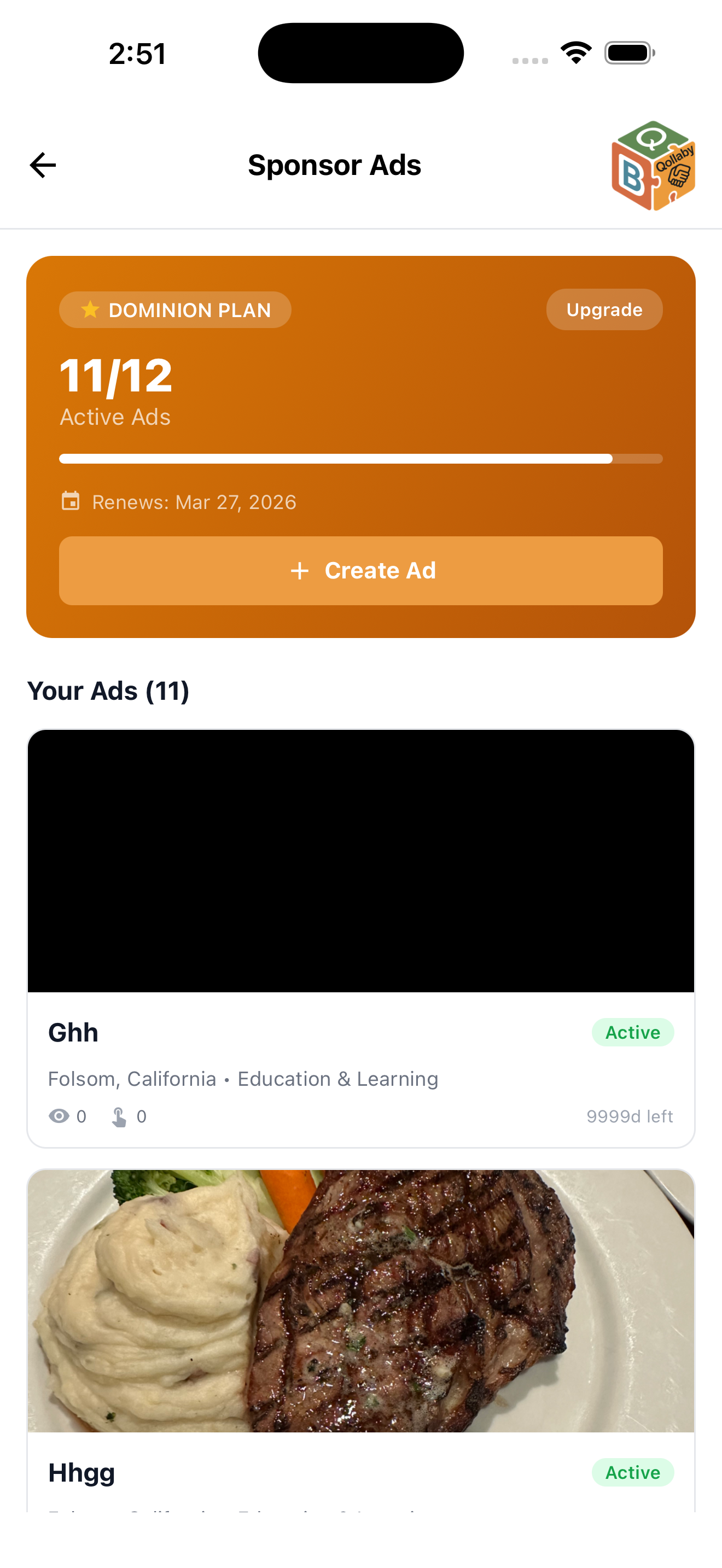Tap the plus icon inside Create Ad
This screenshot has height=1568, width=722.
(x=300, y=571)
